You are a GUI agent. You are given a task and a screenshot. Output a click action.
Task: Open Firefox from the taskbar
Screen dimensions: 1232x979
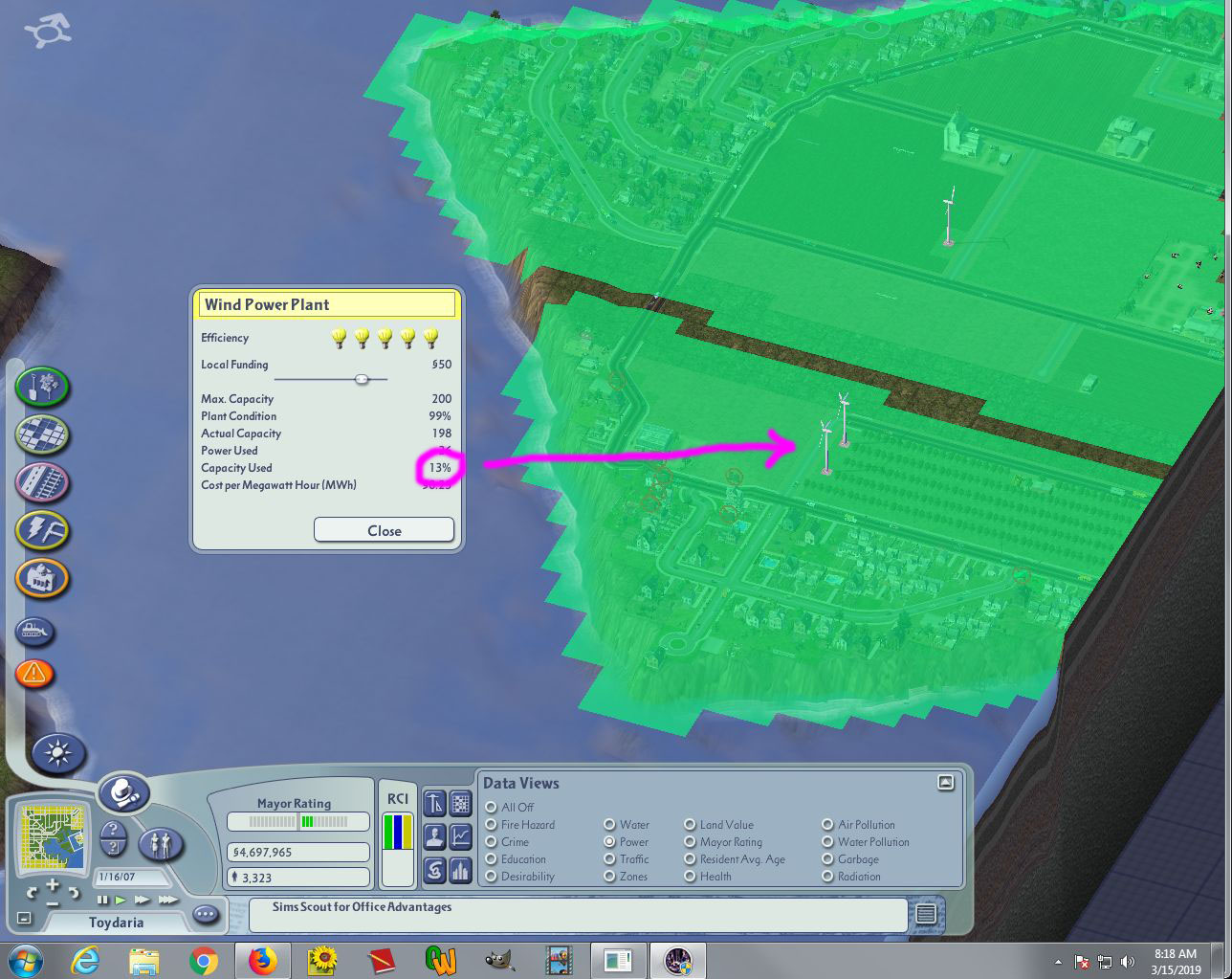coord(262,960)
